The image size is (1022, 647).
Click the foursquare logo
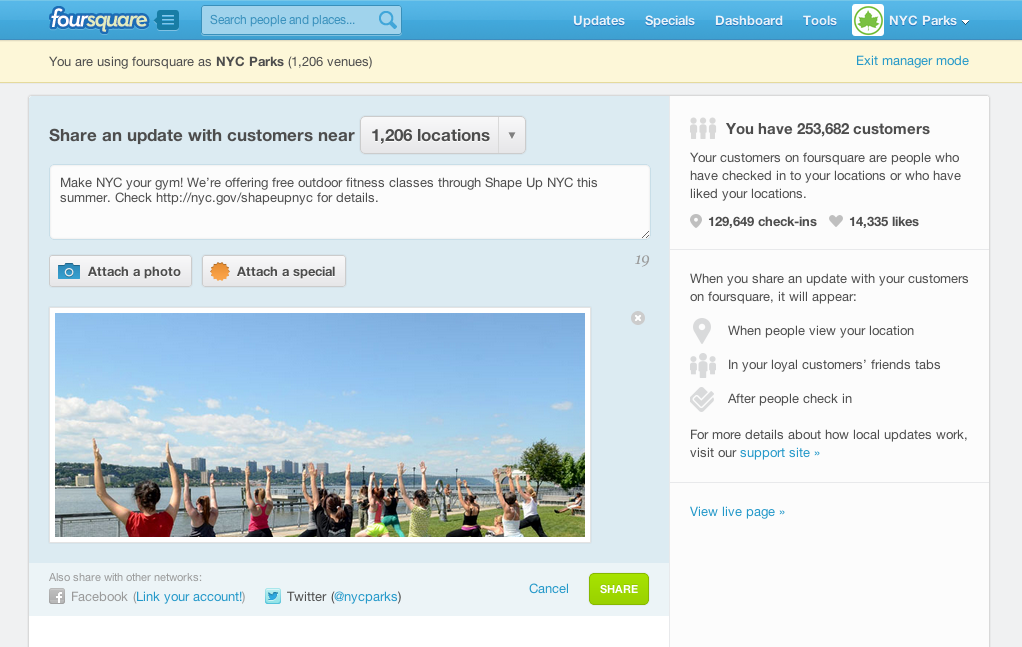coord(98,20)
